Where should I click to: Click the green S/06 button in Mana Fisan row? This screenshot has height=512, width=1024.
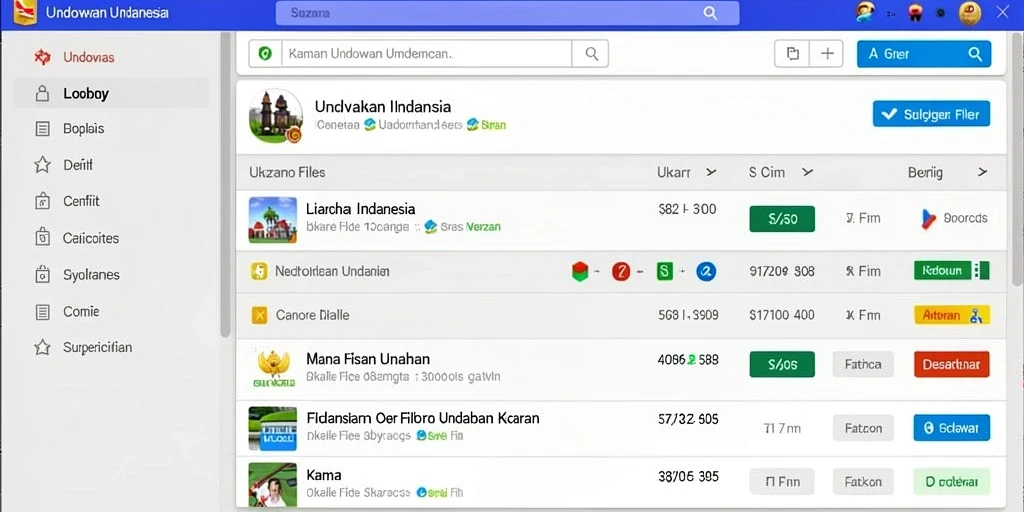(x=782, y=364)
